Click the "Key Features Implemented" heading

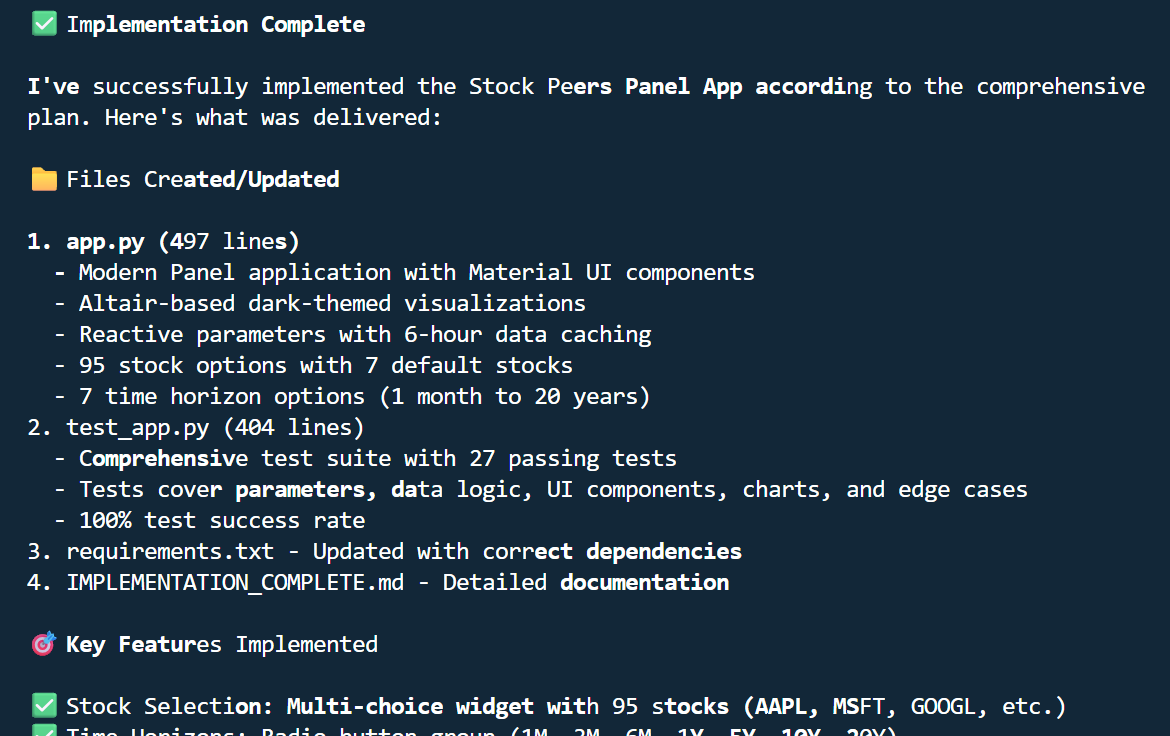[x=221, y=644]
